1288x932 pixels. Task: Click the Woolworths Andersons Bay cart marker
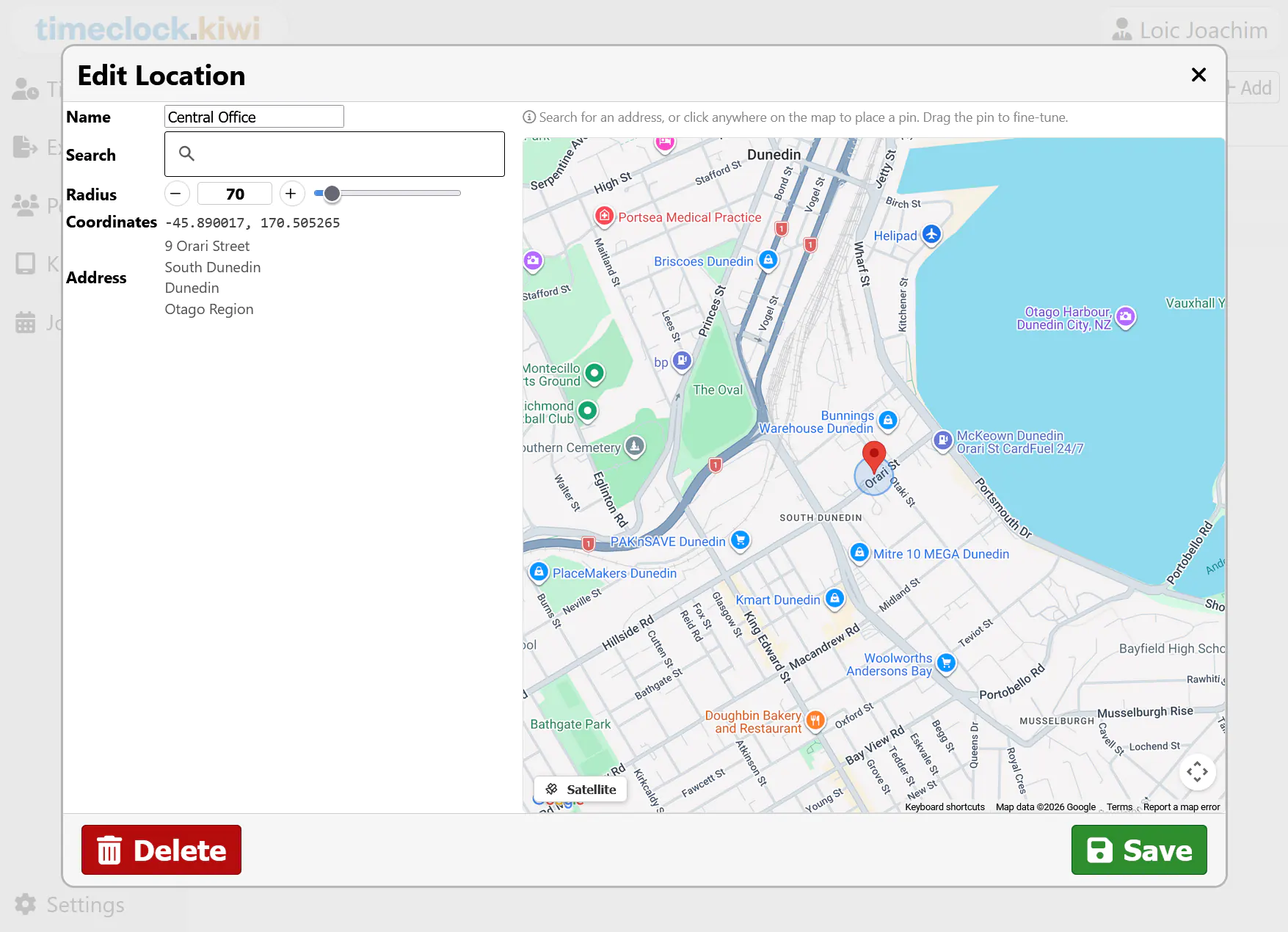tap(947, 663)
